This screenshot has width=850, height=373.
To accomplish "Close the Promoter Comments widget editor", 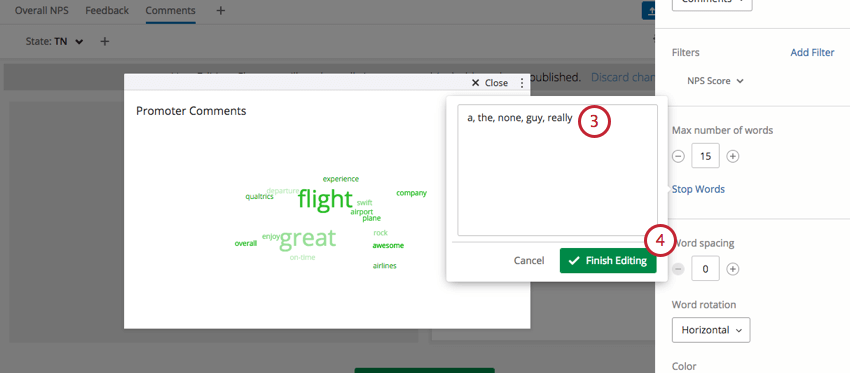I will coord(490,82).
